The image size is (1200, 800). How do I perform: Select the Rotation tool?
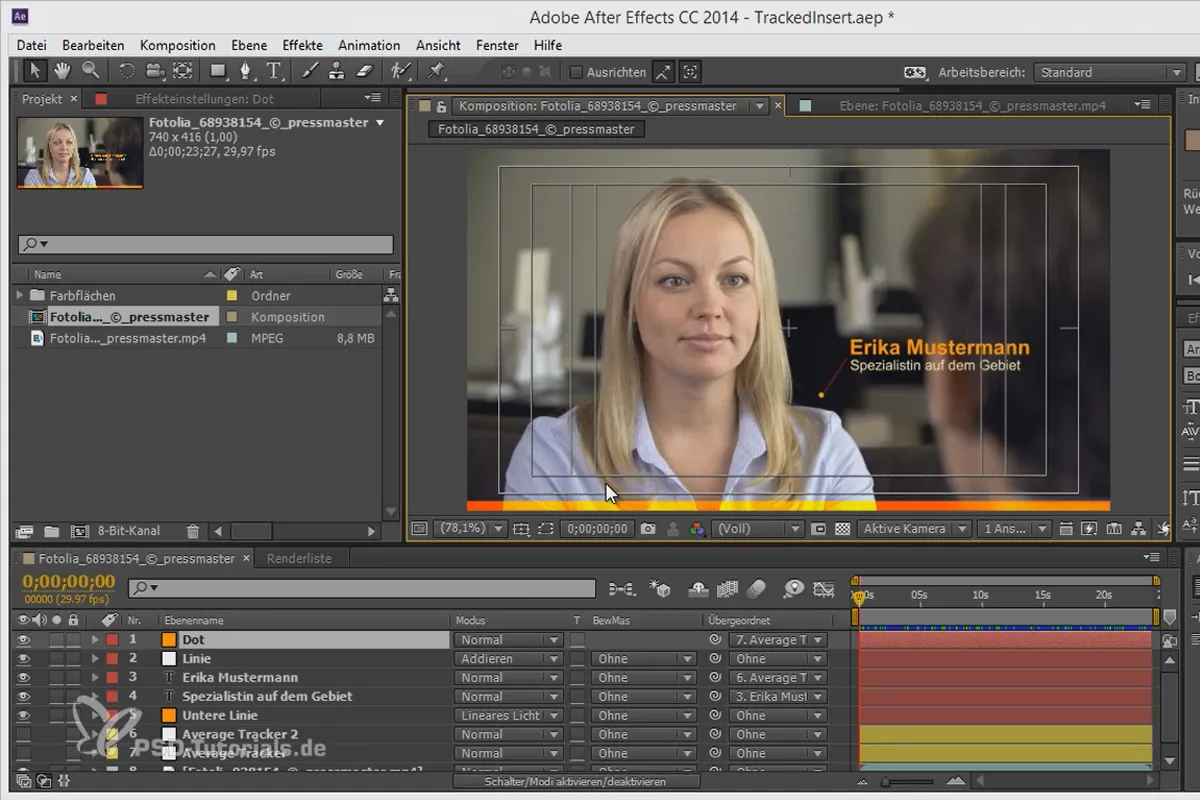(127, 71)
